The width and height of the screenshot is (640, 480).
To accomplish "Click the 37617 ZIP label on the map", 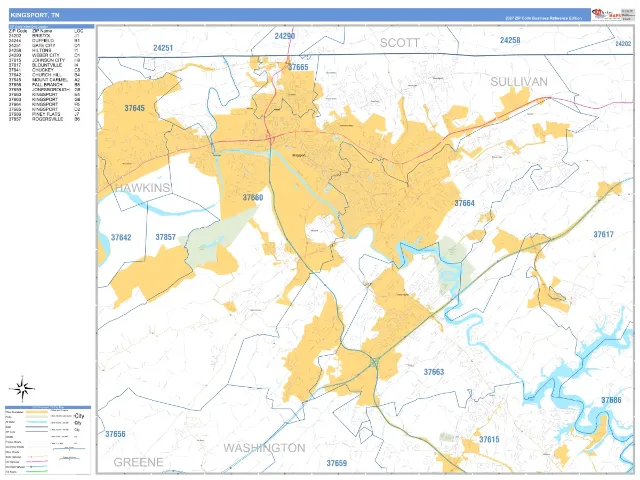I will [604, 234].
